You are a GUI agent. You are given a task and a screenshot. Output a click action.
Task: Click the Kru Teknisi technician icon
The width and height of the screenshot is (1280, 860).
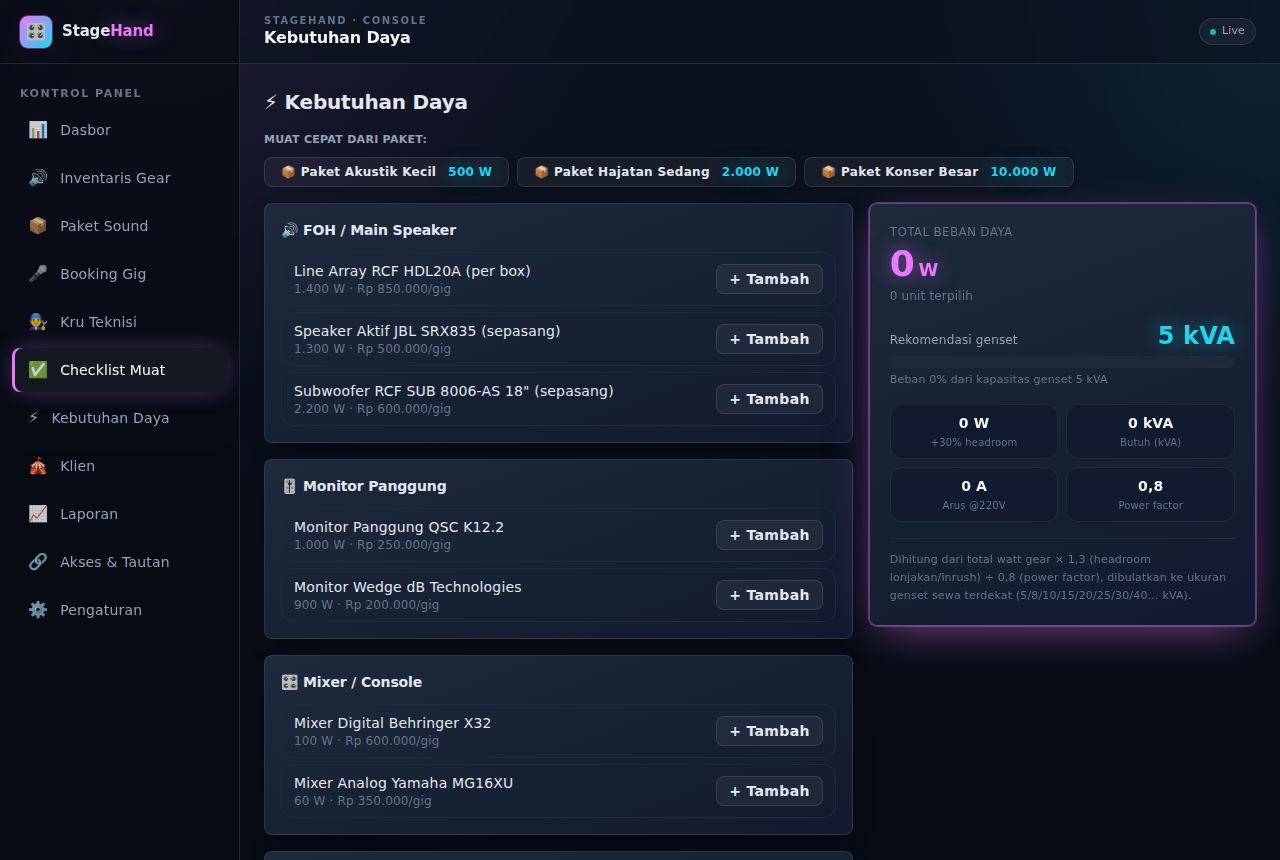(38, 322)
